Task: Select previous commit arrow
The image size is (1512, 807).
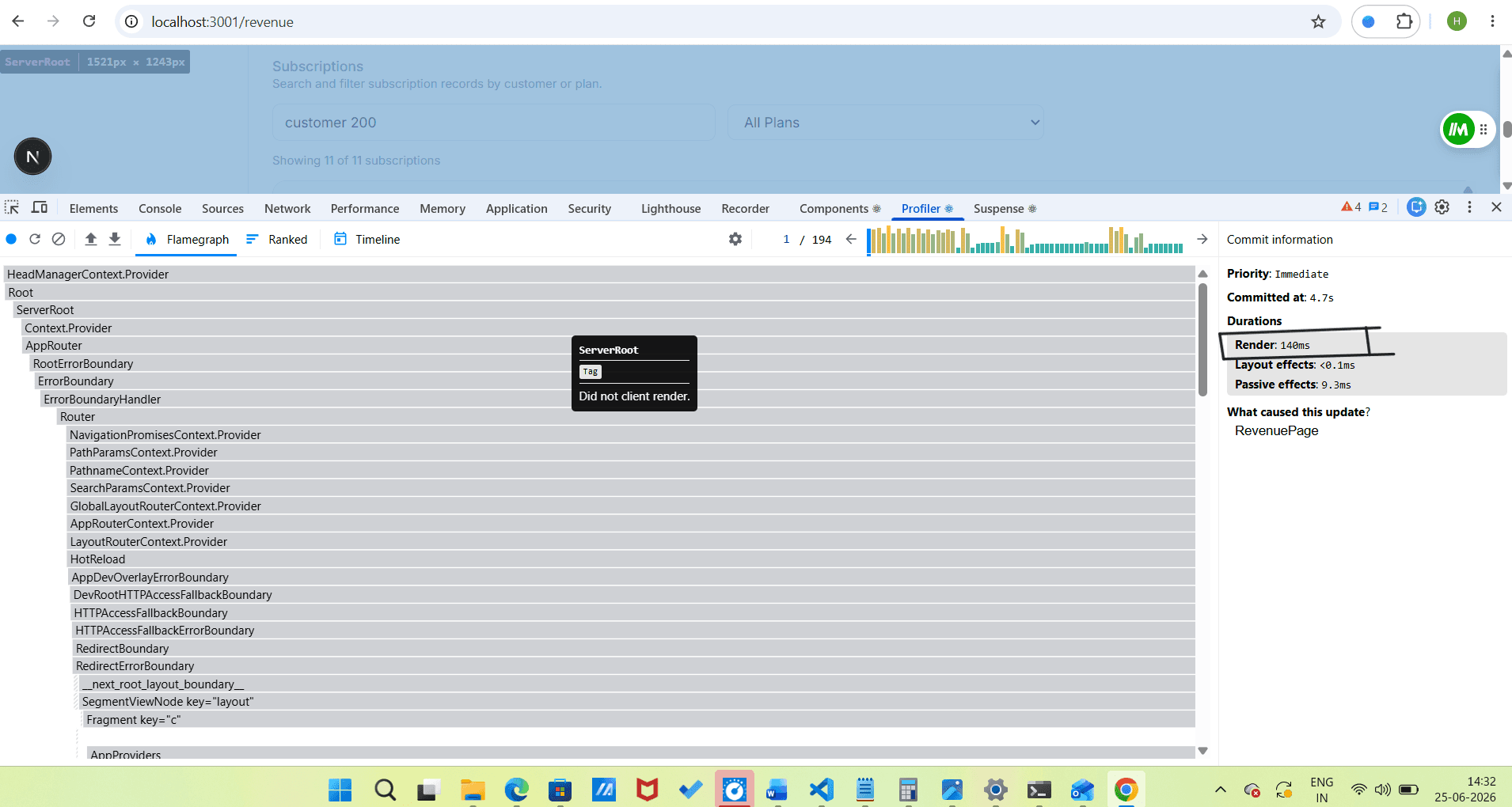Action: point(851,239)
